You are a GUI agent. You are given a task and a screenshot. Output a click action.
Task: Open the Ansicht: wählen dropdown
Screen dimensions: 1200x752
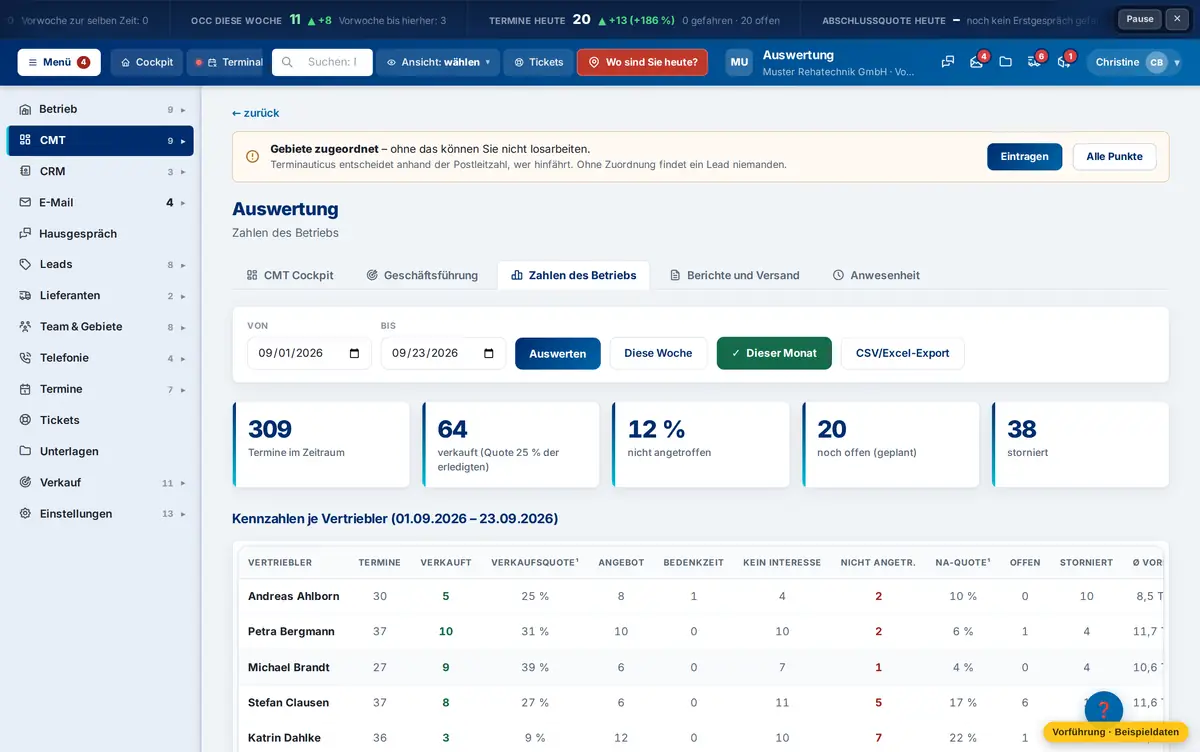[x=438, y=62]
